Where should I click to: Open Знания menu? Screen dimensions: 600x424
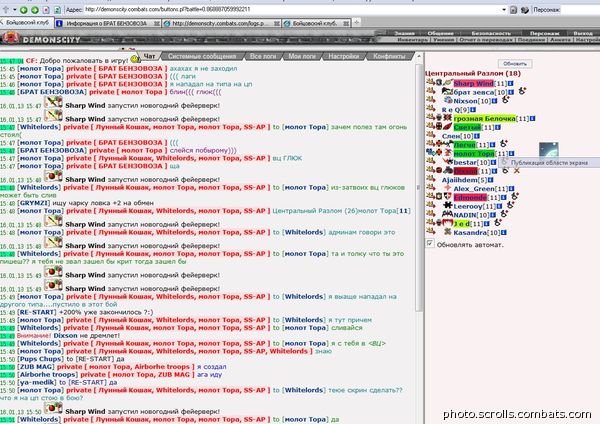point(404,33)
